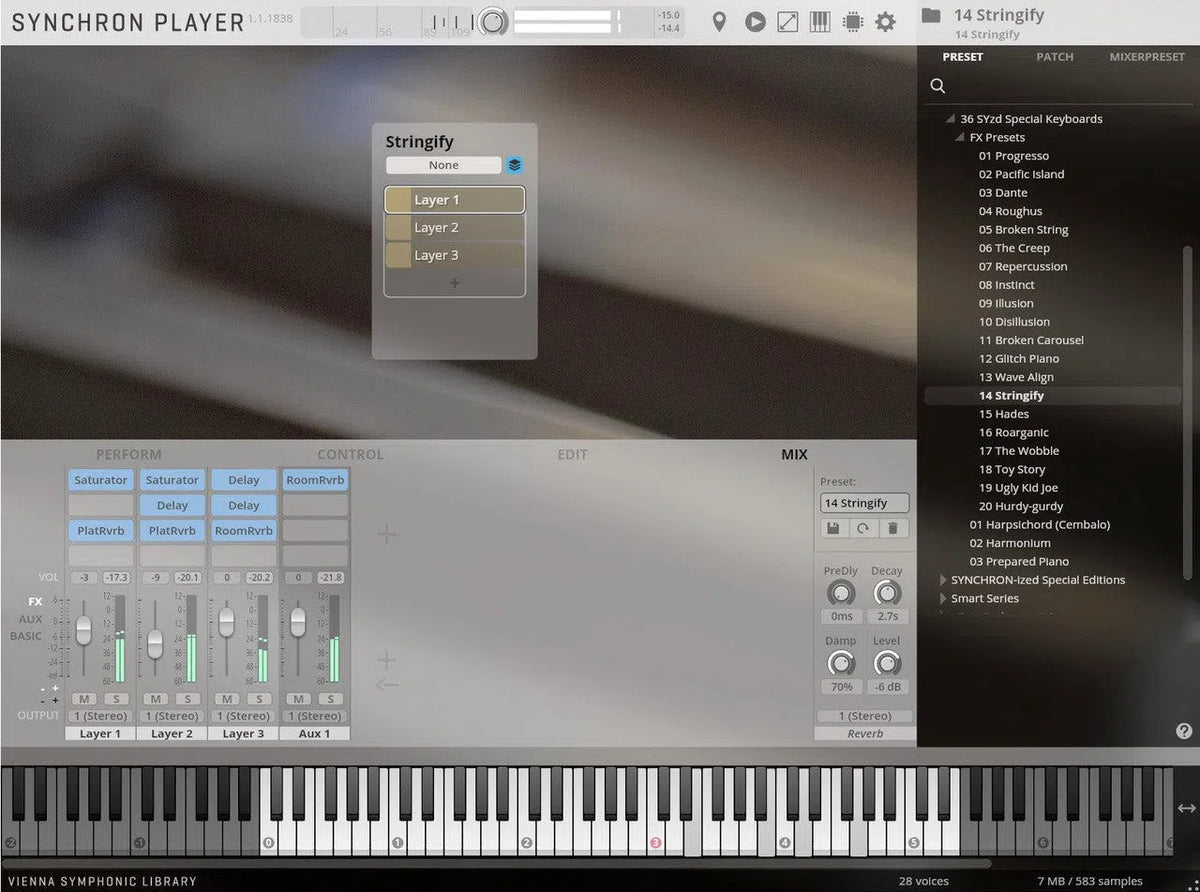This screenshot has width=1200, height=892.
Task: Click the preset search magnifier icon
Action: [x=937, y=86]
